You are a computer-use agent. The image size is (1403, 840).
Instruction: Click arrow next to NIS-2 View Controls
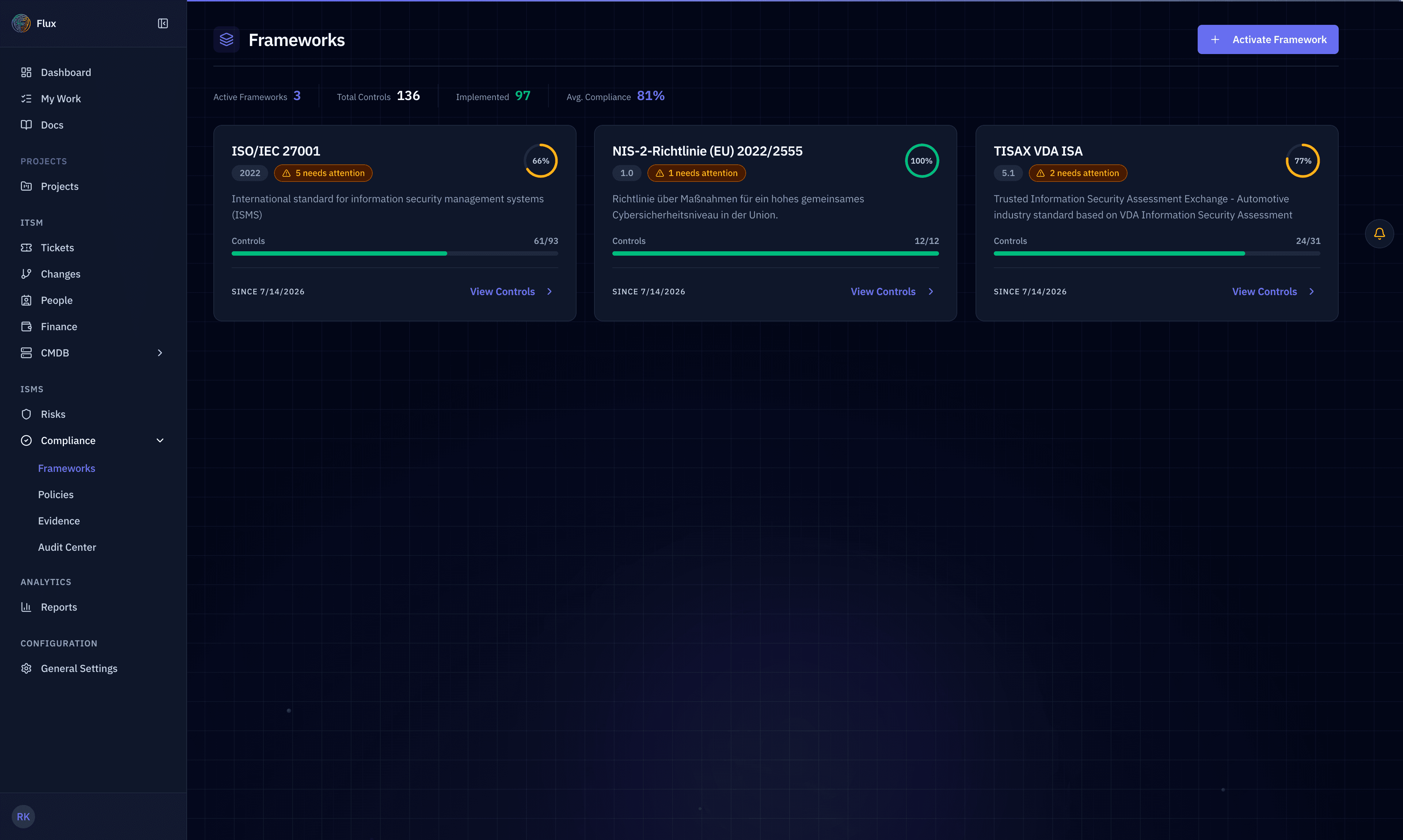(931, 291)
